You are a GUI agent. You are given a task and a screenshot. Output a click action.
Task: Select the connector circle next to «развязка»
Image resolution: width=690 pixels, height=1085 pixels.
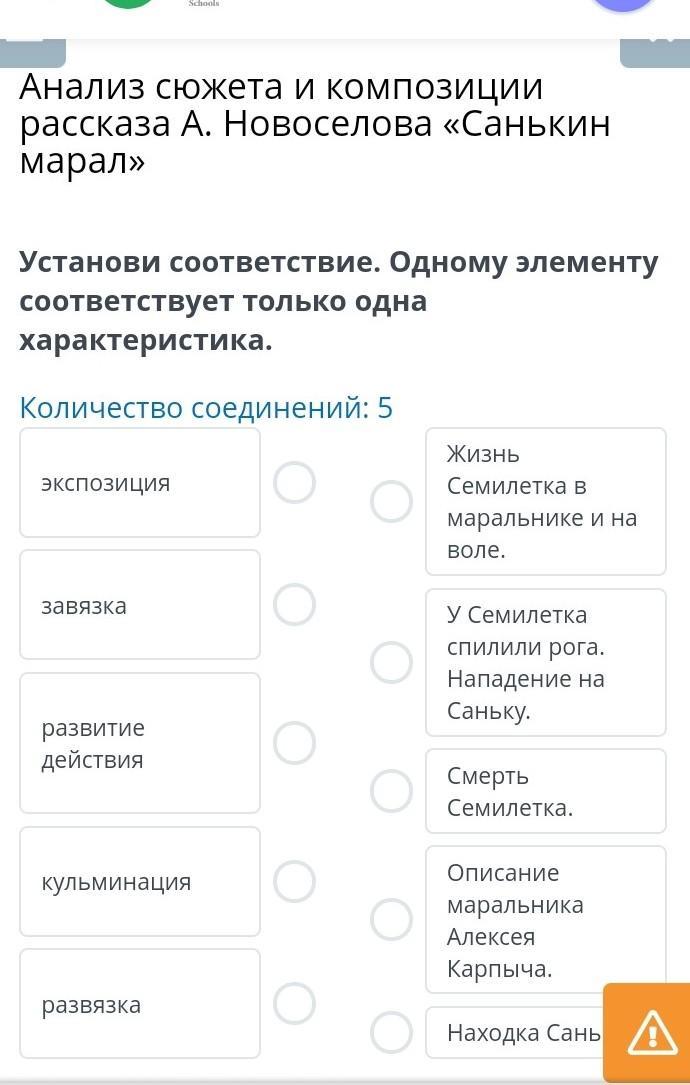pos(295,1003)
